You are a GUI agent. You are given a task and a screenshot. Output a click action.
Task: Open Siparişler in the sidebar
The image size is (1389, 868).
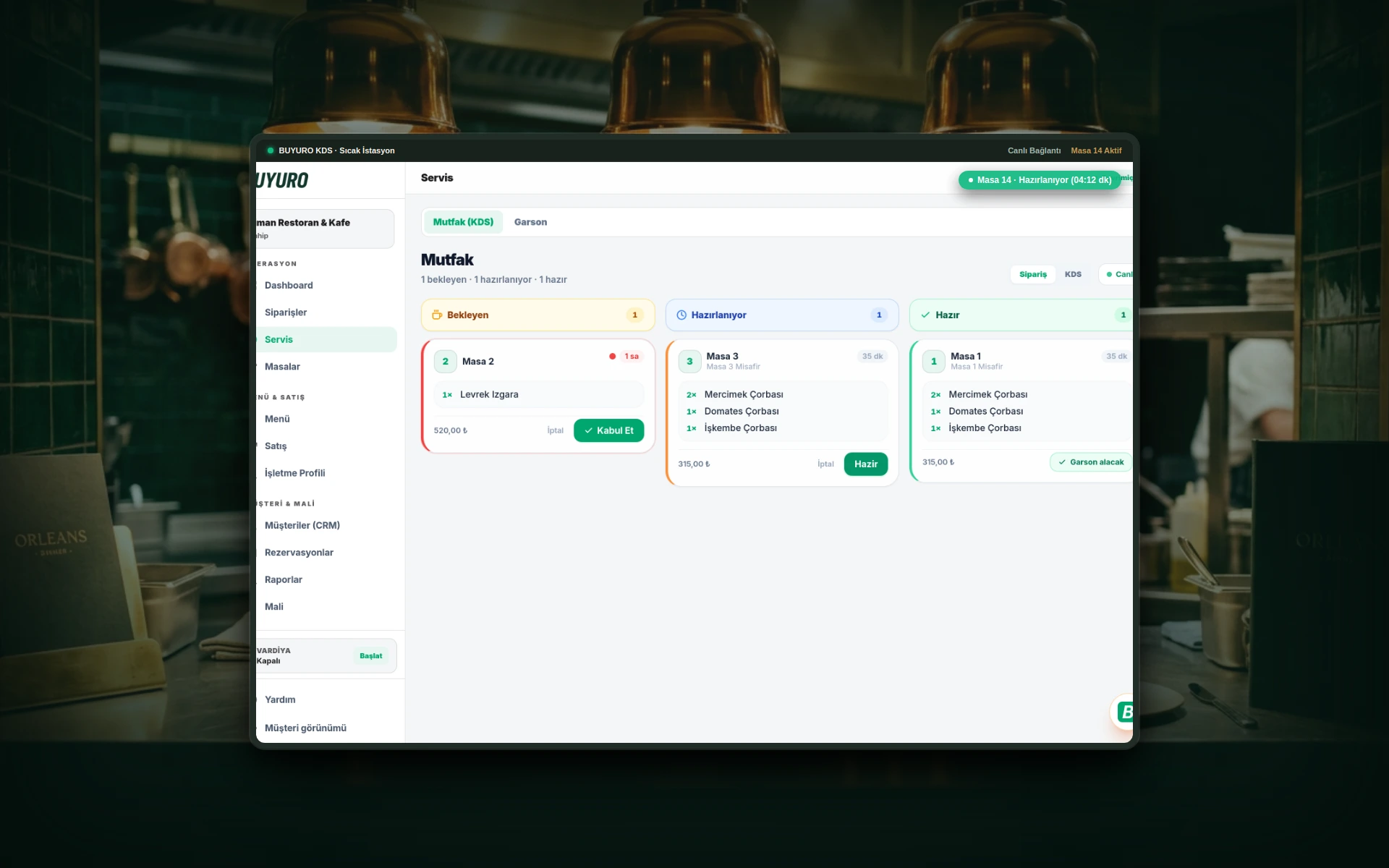coord(326,312)
